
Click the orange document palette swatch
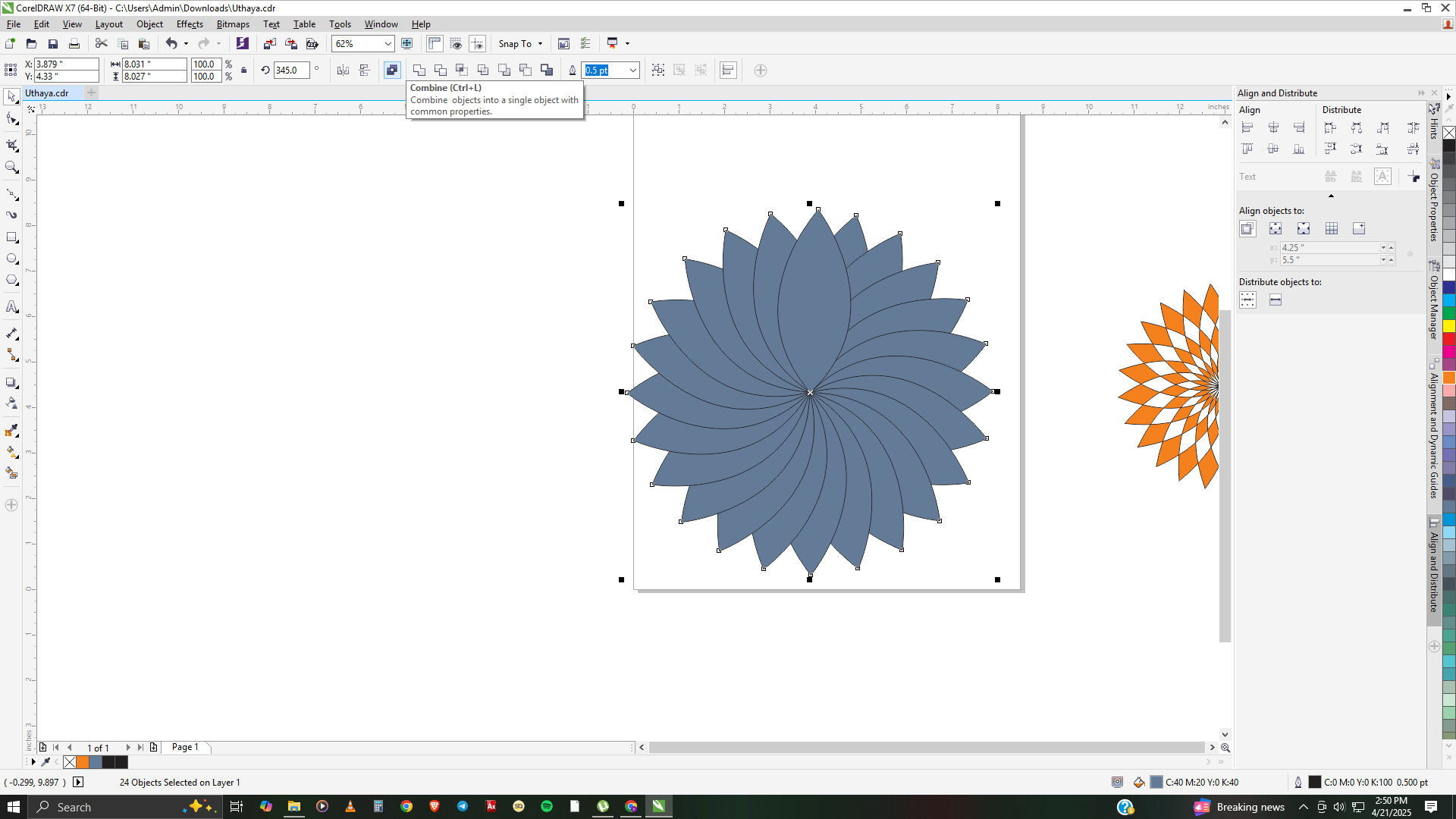click(83, 763)
